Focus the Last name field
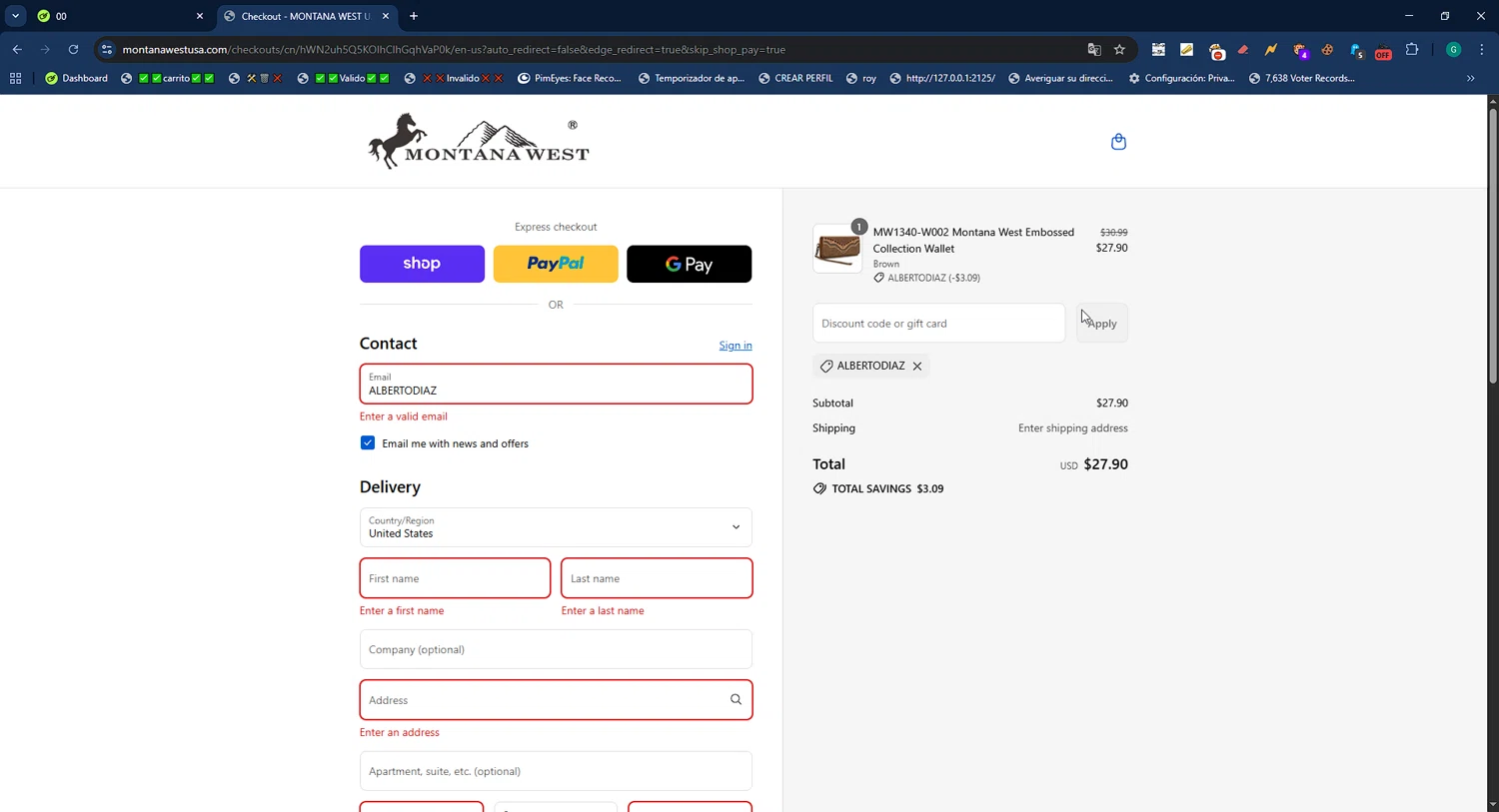 click(x=657, y=578)
